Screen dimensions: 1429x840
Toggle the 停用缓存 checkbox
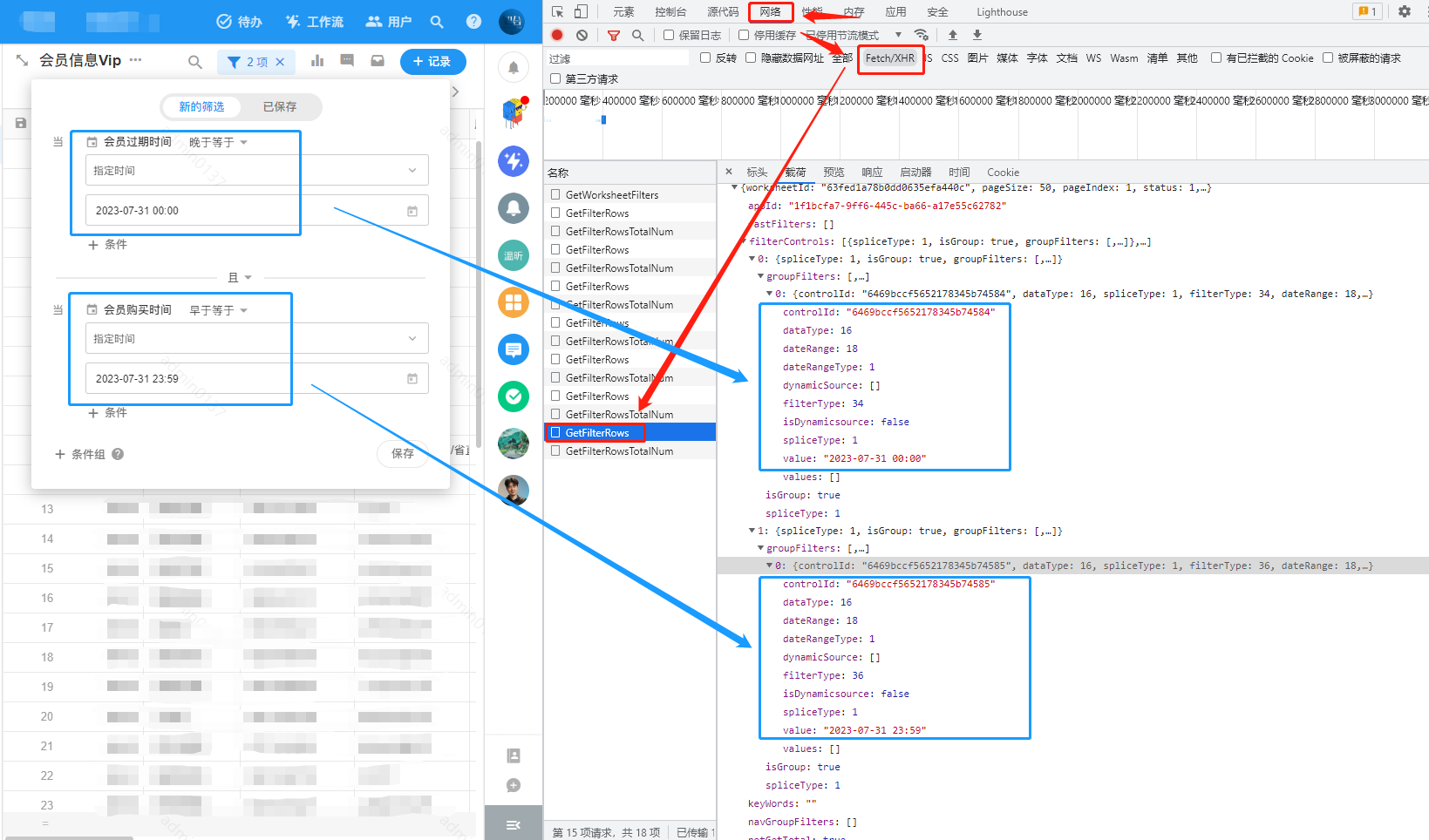tap(744, 35)
